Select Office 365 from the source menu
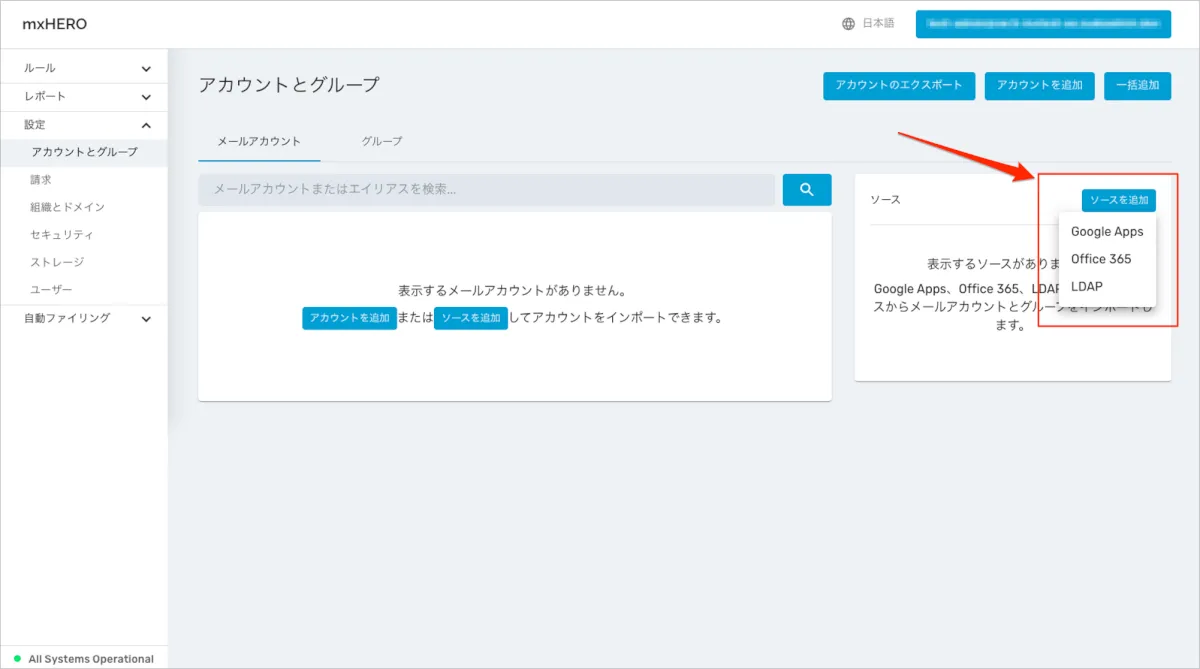1200x669 pixels. coord(1101,259)
